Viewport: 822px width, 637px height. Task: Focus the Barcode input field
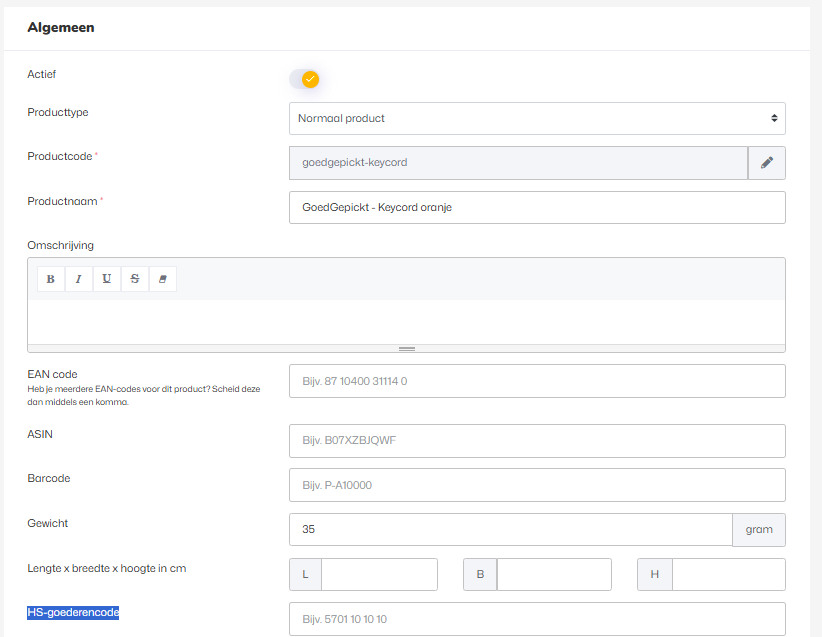click(537, 485)
